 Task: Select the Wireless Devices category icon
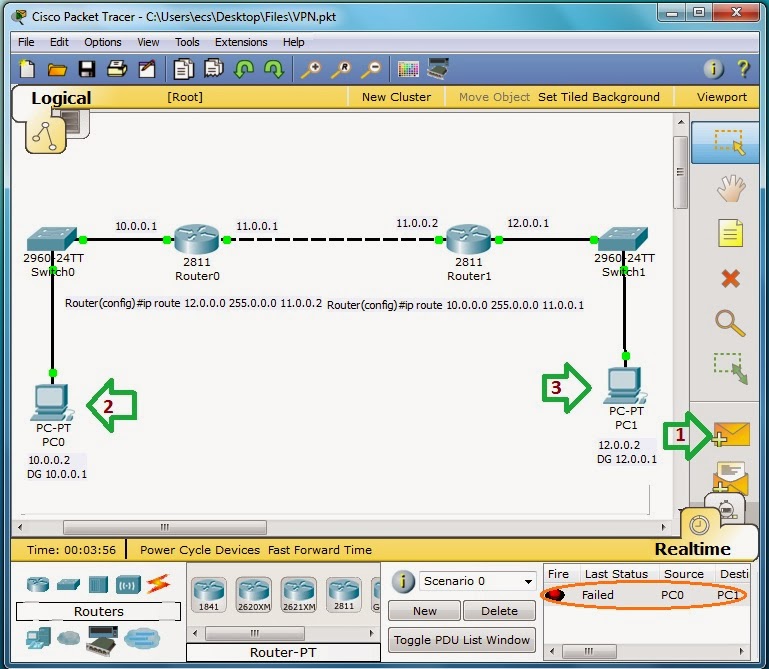[x=128, y=585]
